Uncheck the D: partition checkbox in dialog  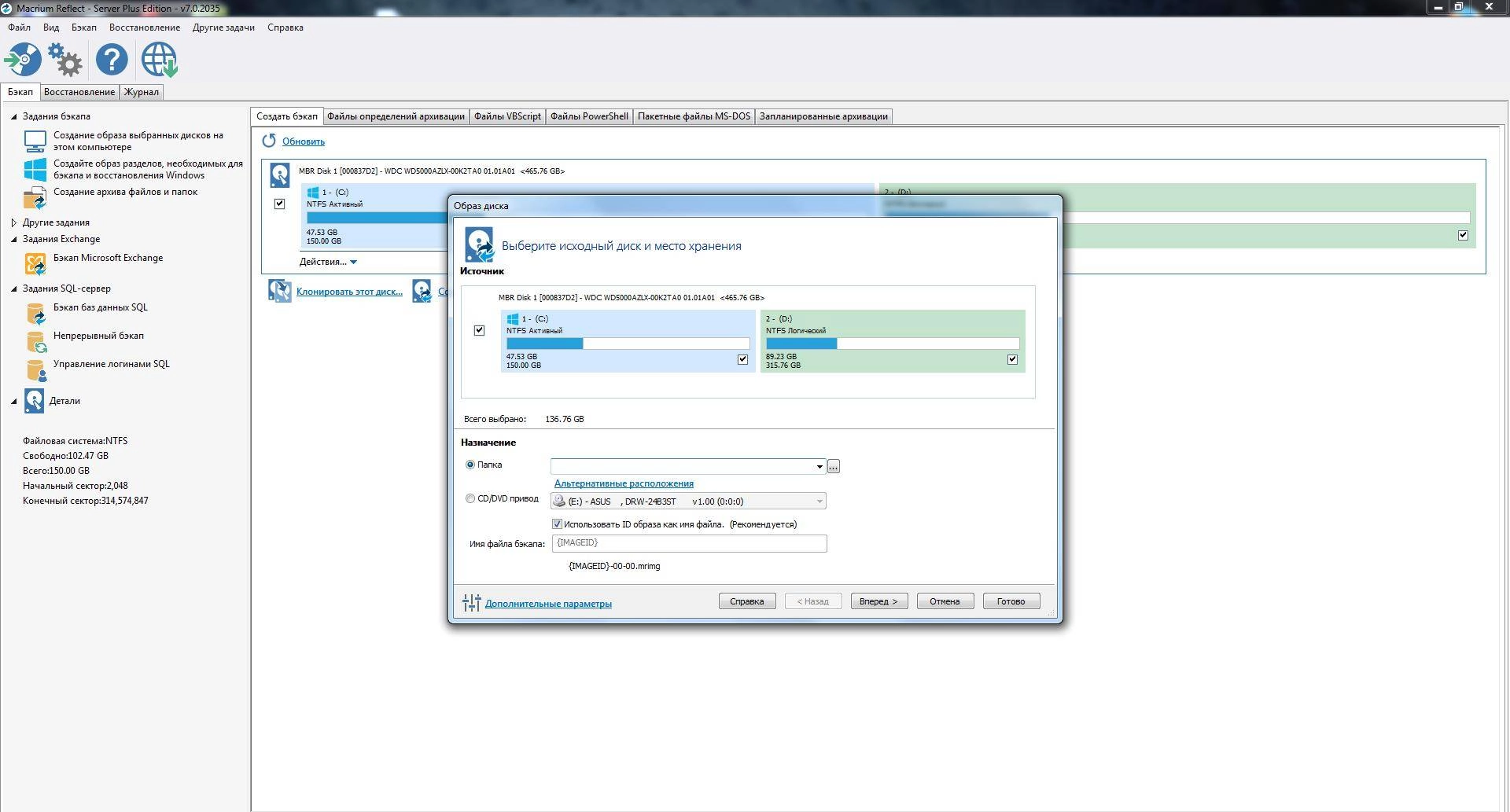pyautogui.click(x=1012, y=359)
